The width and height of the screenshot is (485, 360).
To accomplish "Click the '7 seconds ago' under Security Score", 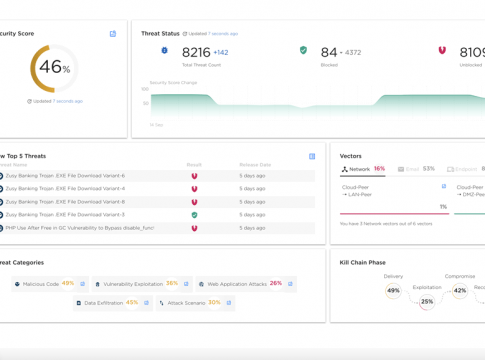I will pyautogui.click(x=68, y=101).
